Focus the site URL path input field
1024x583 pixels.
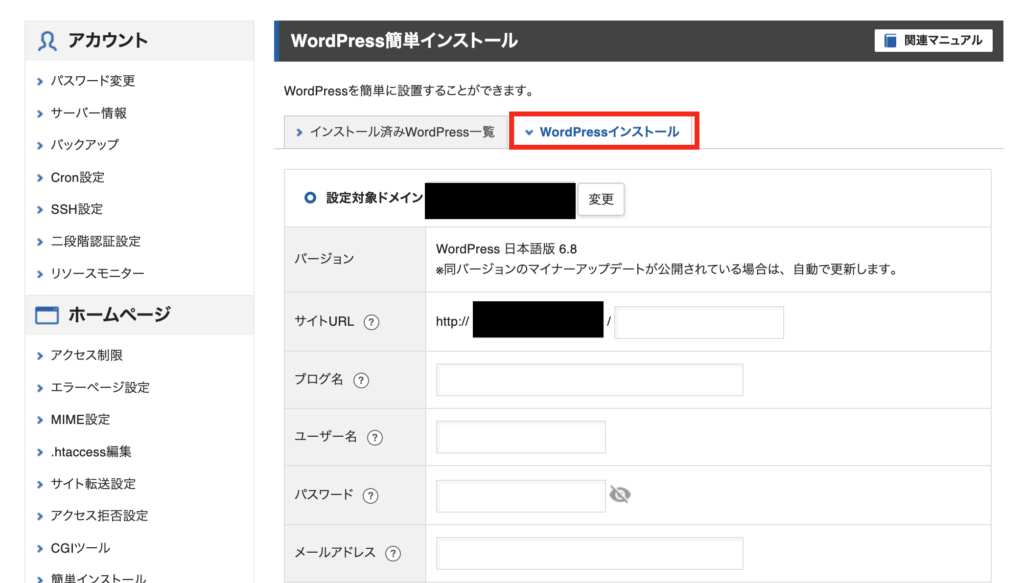pyautogui.click(x=699, y=322)
